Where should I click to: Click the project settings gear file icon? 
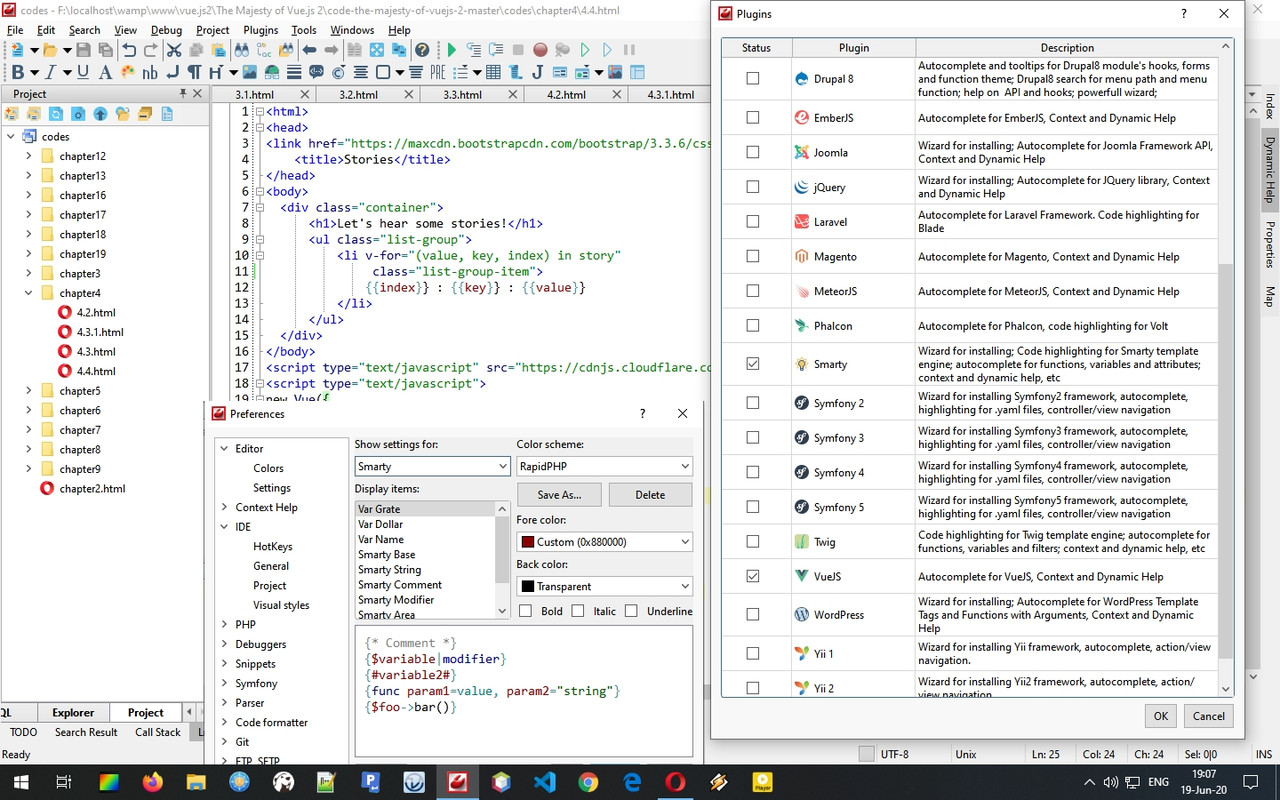coord(78,114)
